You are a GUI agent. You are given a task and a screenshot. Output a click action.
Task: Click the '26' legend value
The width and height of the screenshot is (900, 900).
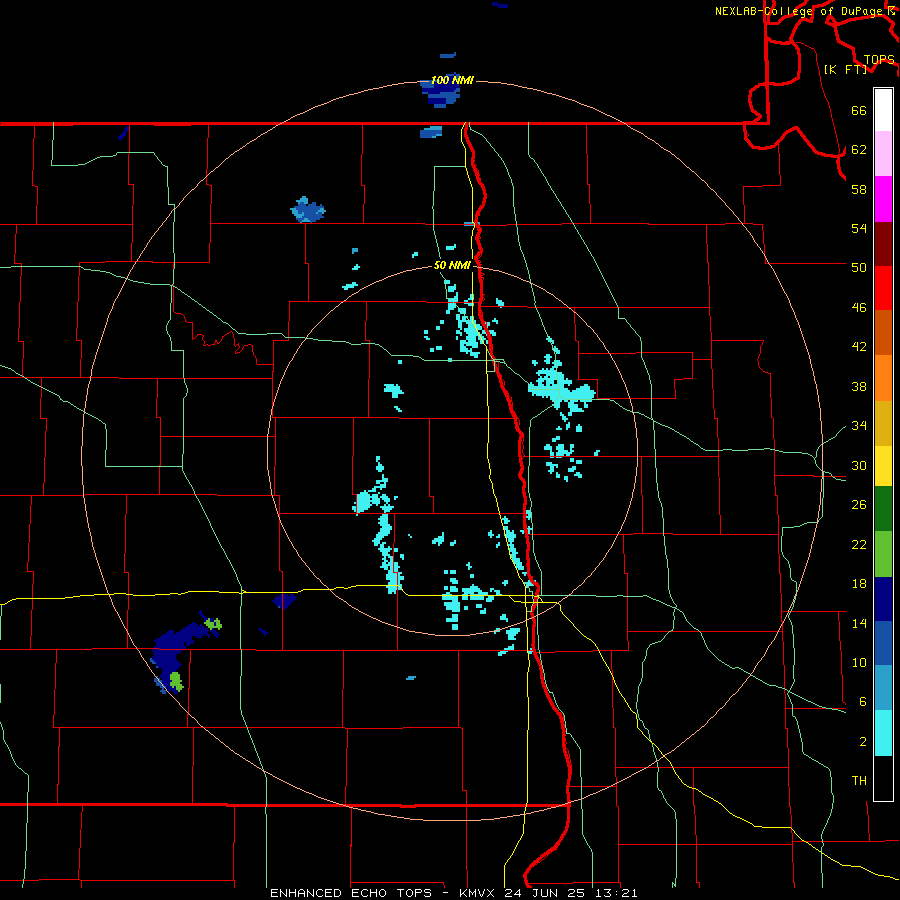pos(859,505)
